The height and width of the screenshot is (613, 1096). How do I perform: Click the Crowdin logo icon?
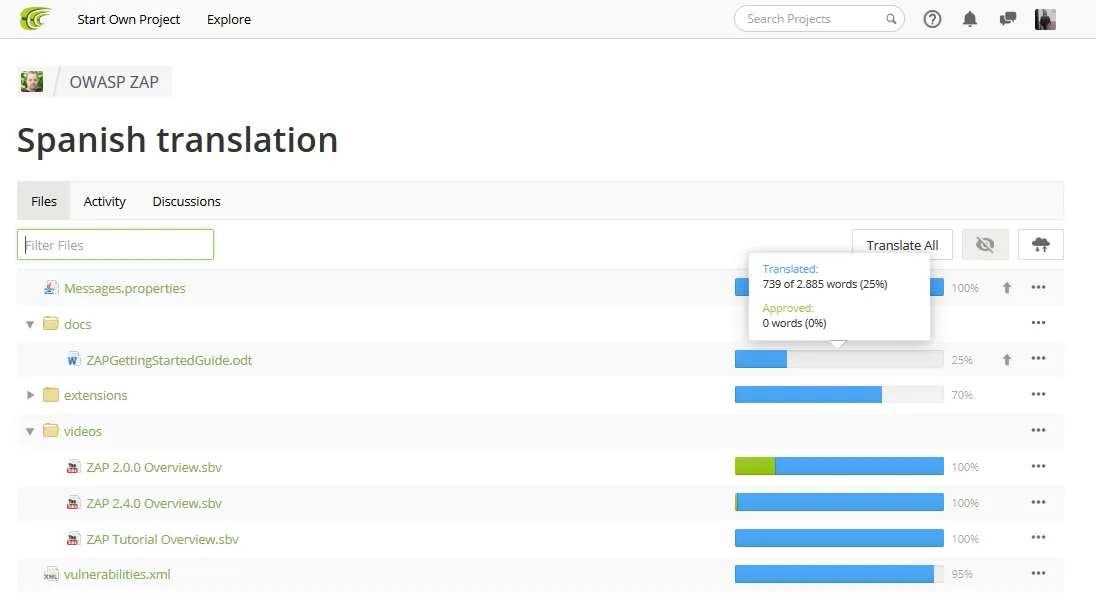36,18
